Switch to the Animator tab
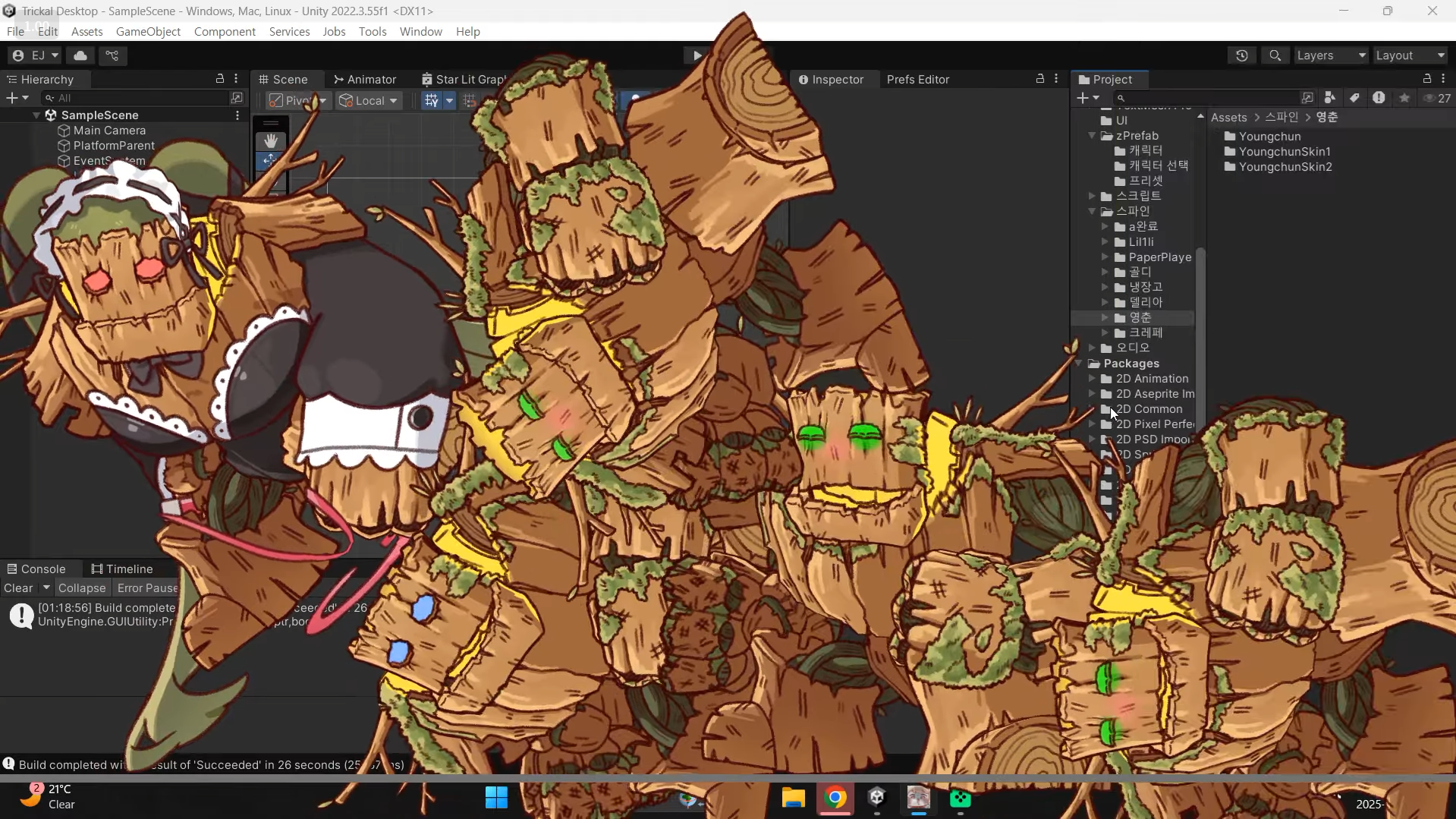Screen dimensions: 1456x819 [x=365, y=79]
